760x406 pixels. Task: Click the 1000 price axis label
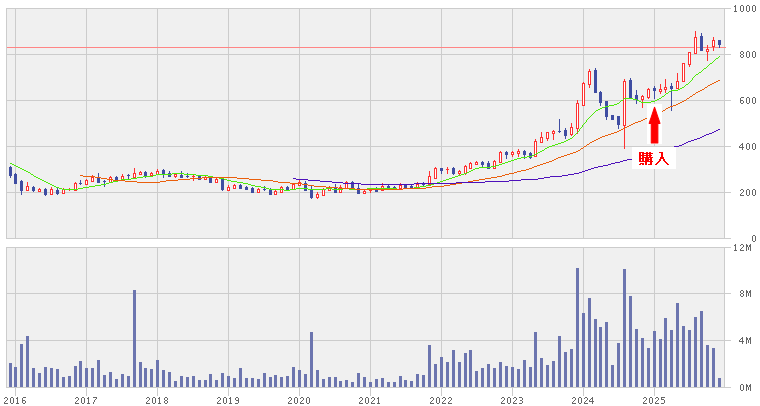tap(743, 9)
